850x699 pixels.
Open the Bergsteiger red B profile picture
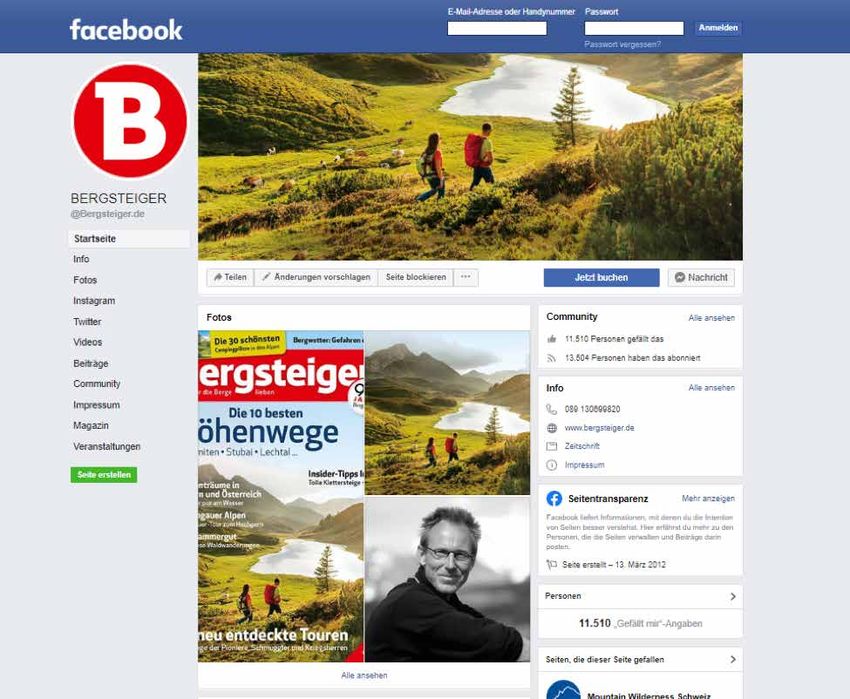[x=130, y=120]
